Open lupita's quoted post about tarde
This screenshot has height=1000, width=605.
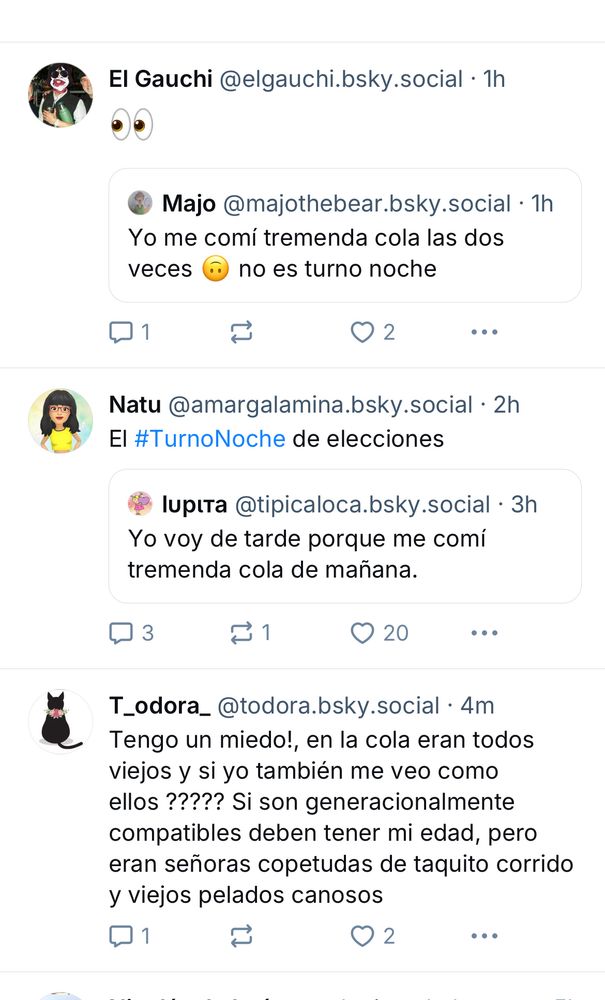345,536
